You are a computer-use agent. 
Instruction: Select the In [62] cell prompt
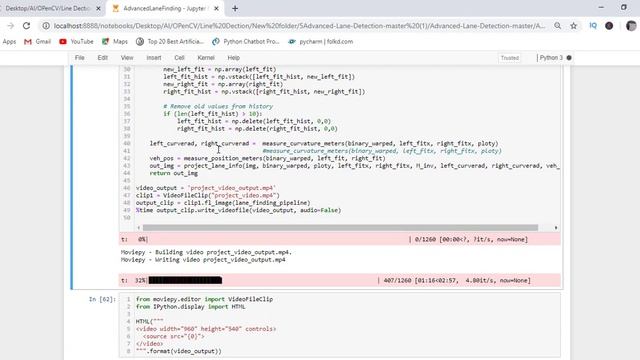(102, 299)
